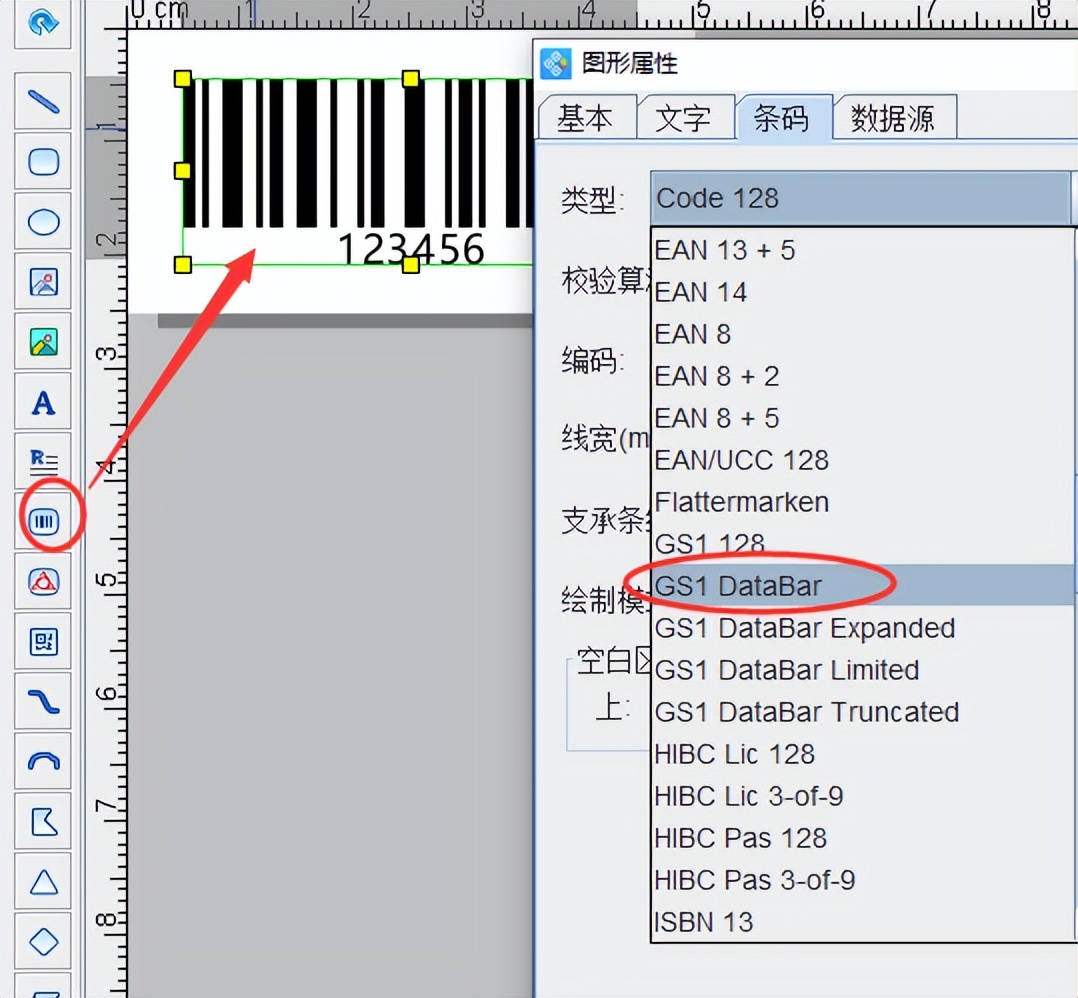Click the dialog's app logo icon
Screen dimensions: 1078x998
point(556,64)
